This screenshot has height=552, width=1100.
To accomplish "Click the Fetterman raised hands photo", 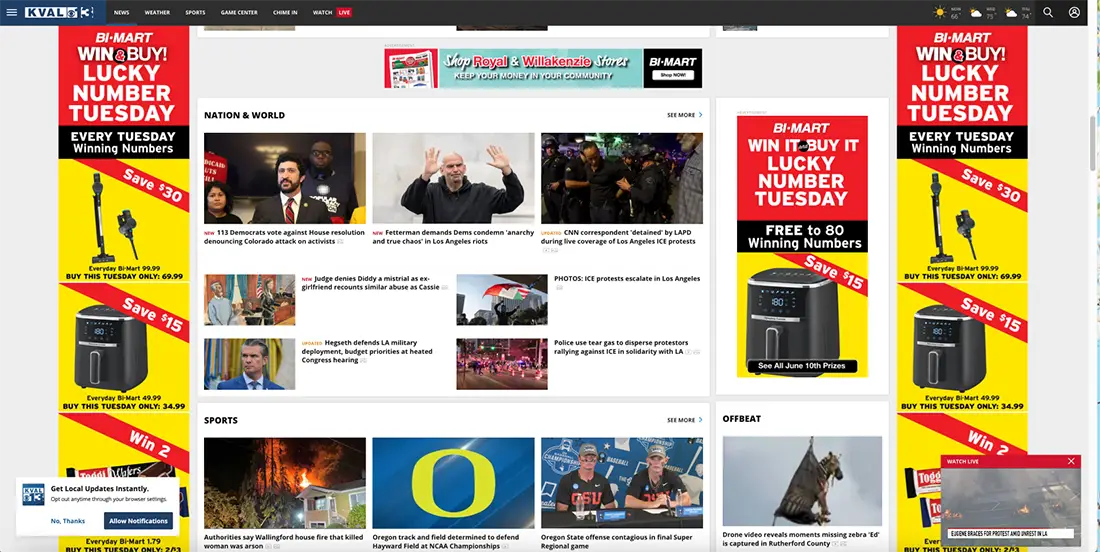I will point(453,178).
